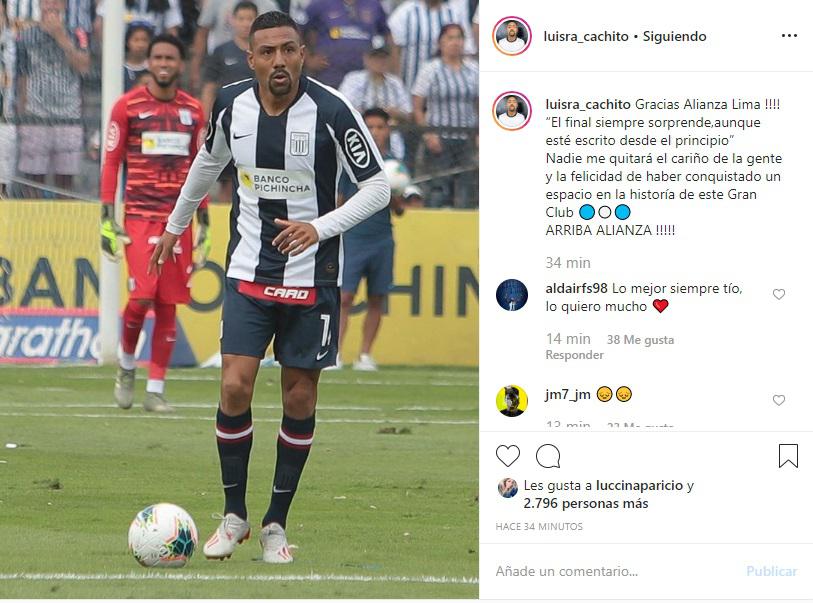This screenshot has width=813, height=603.
Task: View jm7_jm's profile avatar
Action: (512, 400)
